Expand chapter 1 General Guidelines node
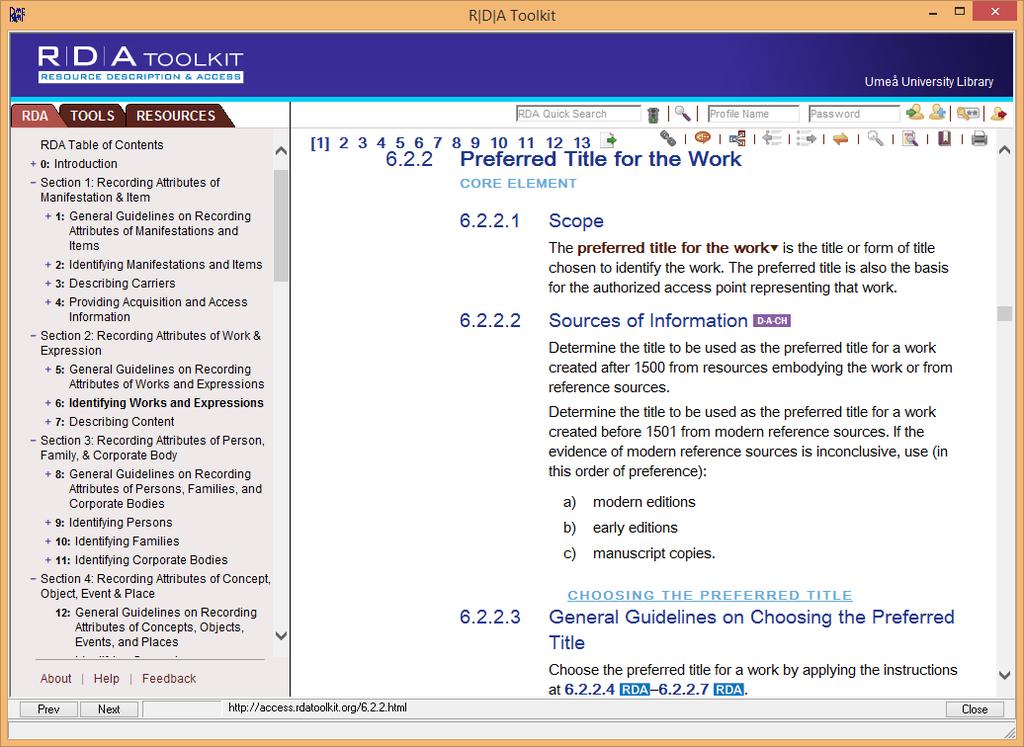Screen dimensions: 1024x747 tap(48, 216)
